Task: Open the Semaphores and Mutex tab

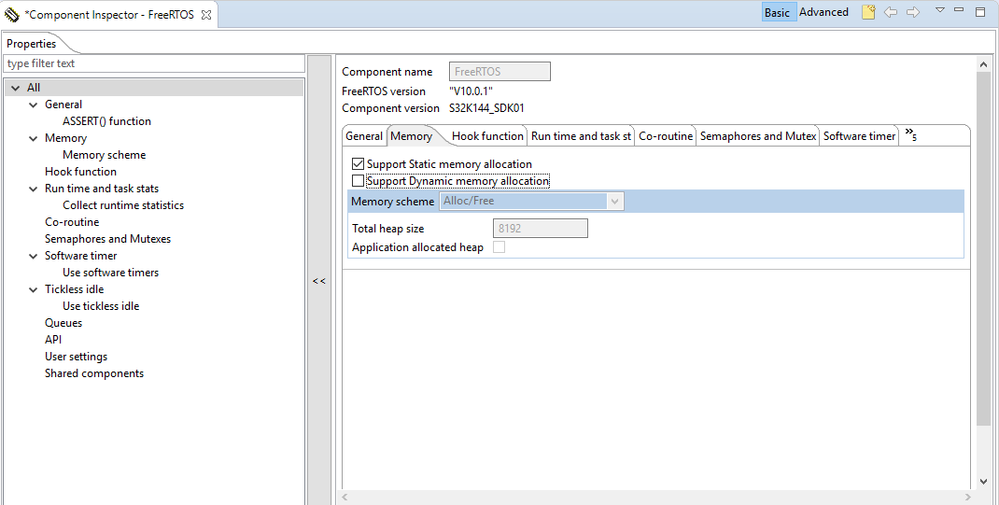Action: [758, 136]
